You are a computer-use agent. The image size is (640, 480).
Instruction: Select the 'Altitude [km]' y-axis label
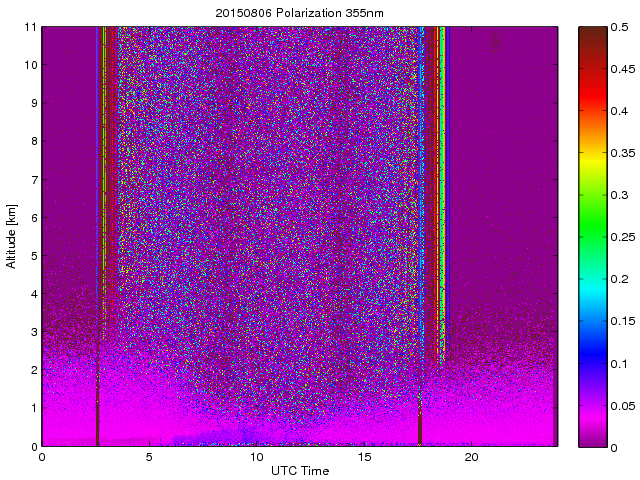pos(12,236)
